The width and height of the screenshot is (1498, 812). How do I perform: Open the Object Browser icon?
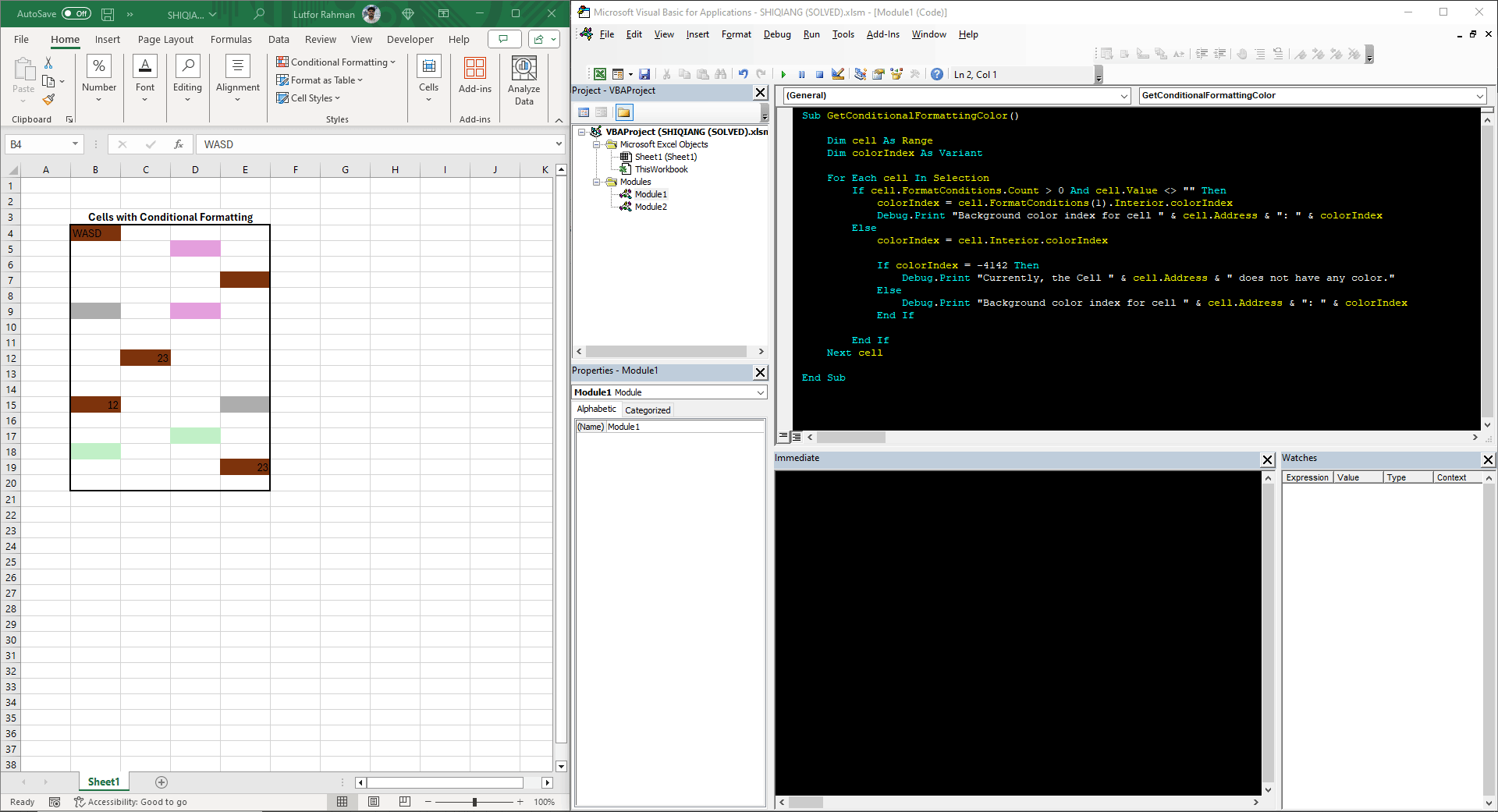click(x=896, y=75)
